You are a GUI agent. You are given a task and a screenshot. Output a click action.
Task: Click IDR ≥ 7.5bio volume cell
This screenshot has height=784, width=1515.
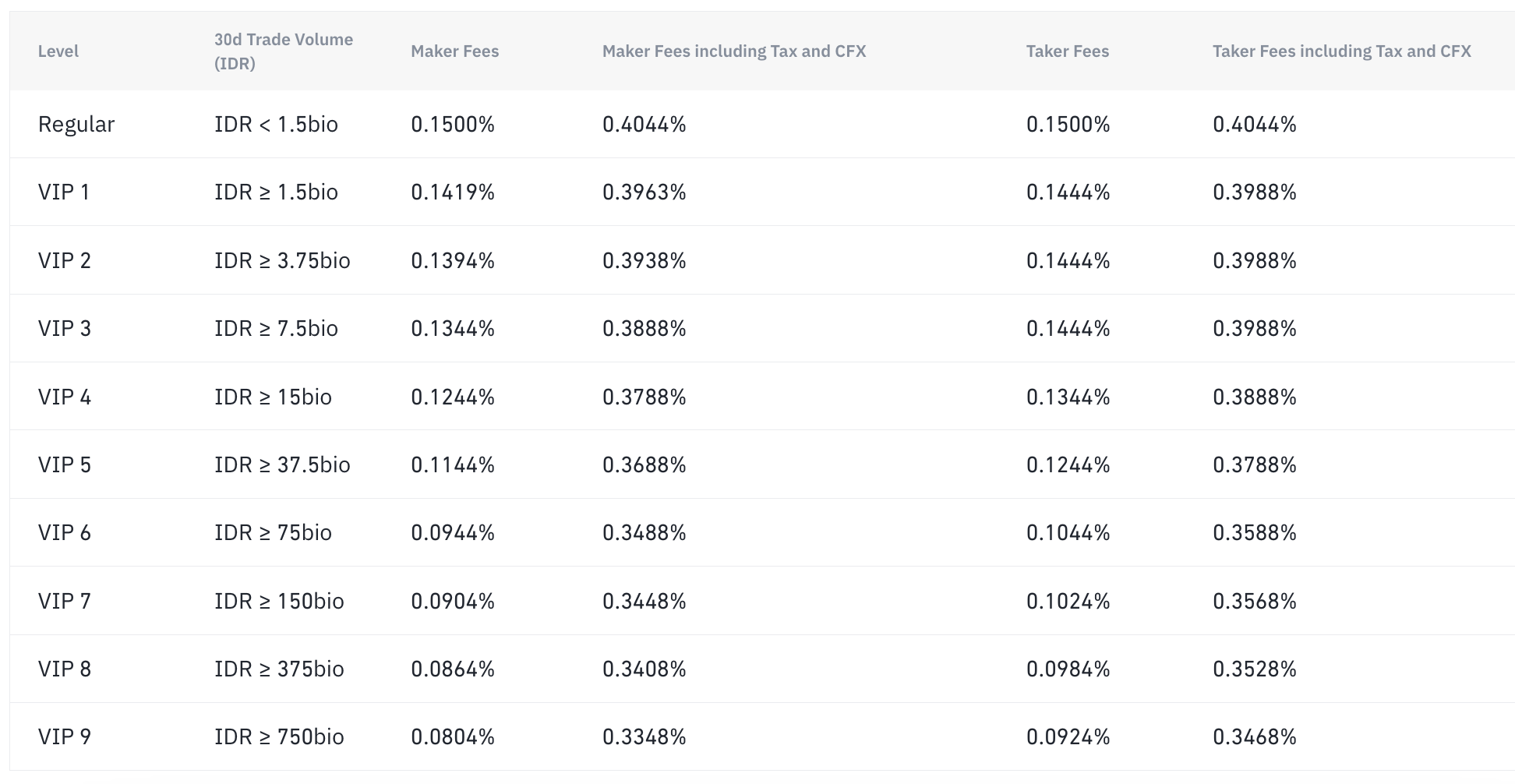[x=276, y=329]
